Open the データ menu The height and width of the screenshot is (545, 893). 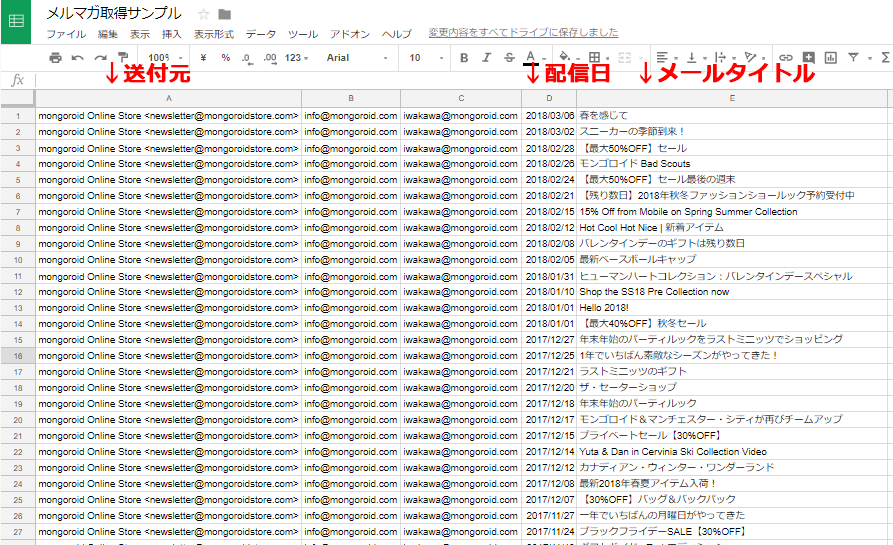pos(260,34)
